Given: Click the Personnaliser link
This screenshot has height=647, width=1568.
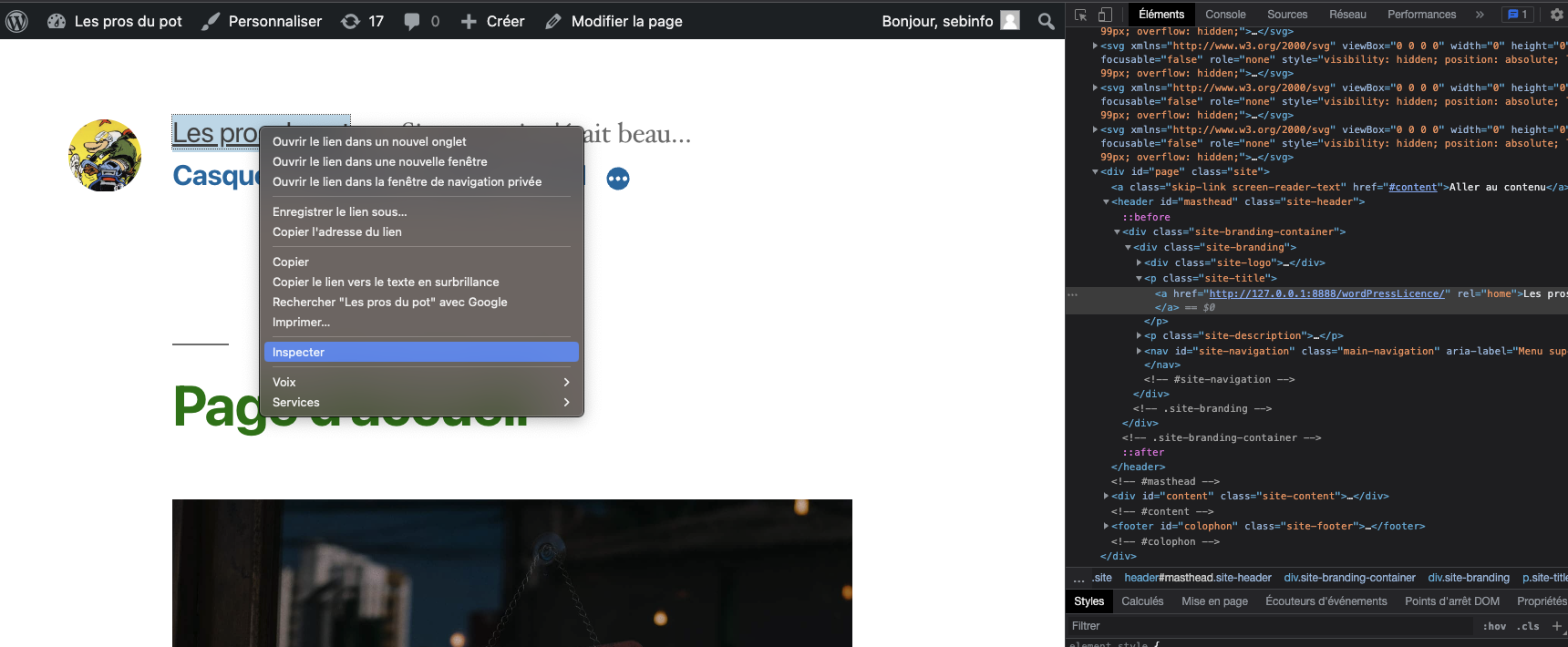Looking at the screenshot, I should pos(262,21).
